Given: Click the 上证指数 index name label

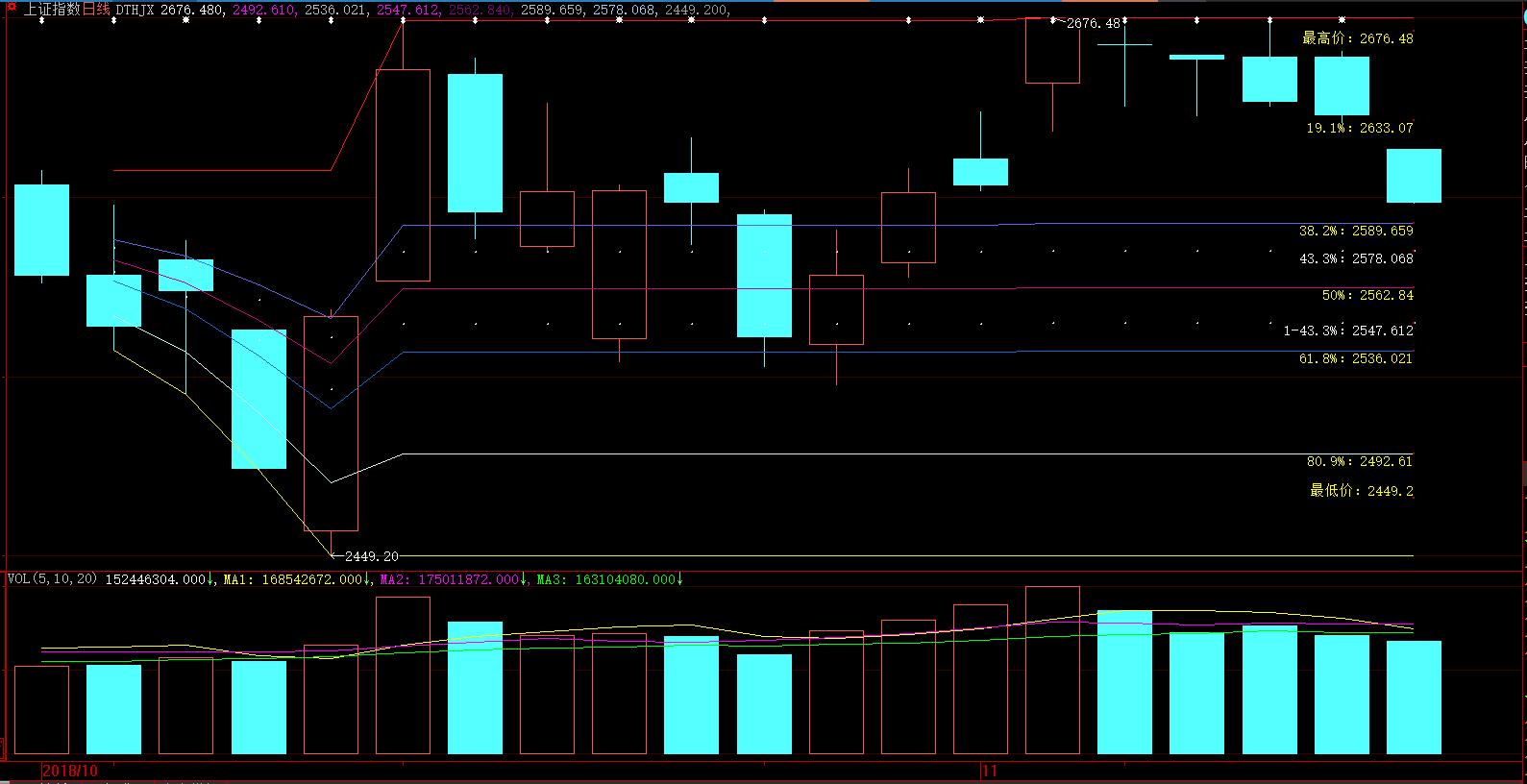Looking at the screenshot, I should point(51,10).
